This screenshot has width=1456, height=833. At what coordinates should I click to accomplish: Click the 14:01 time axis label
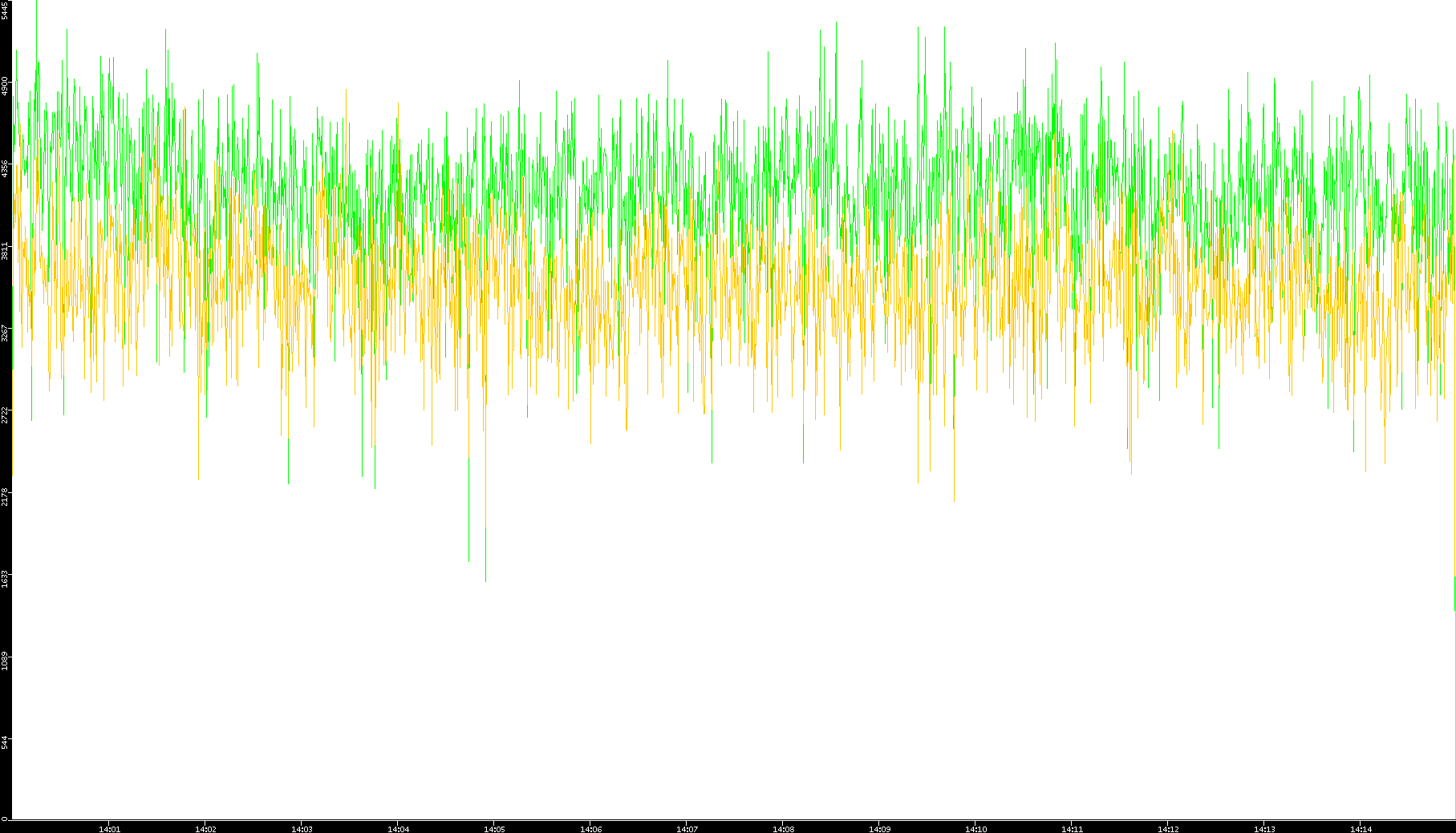(x=109, y=829)
